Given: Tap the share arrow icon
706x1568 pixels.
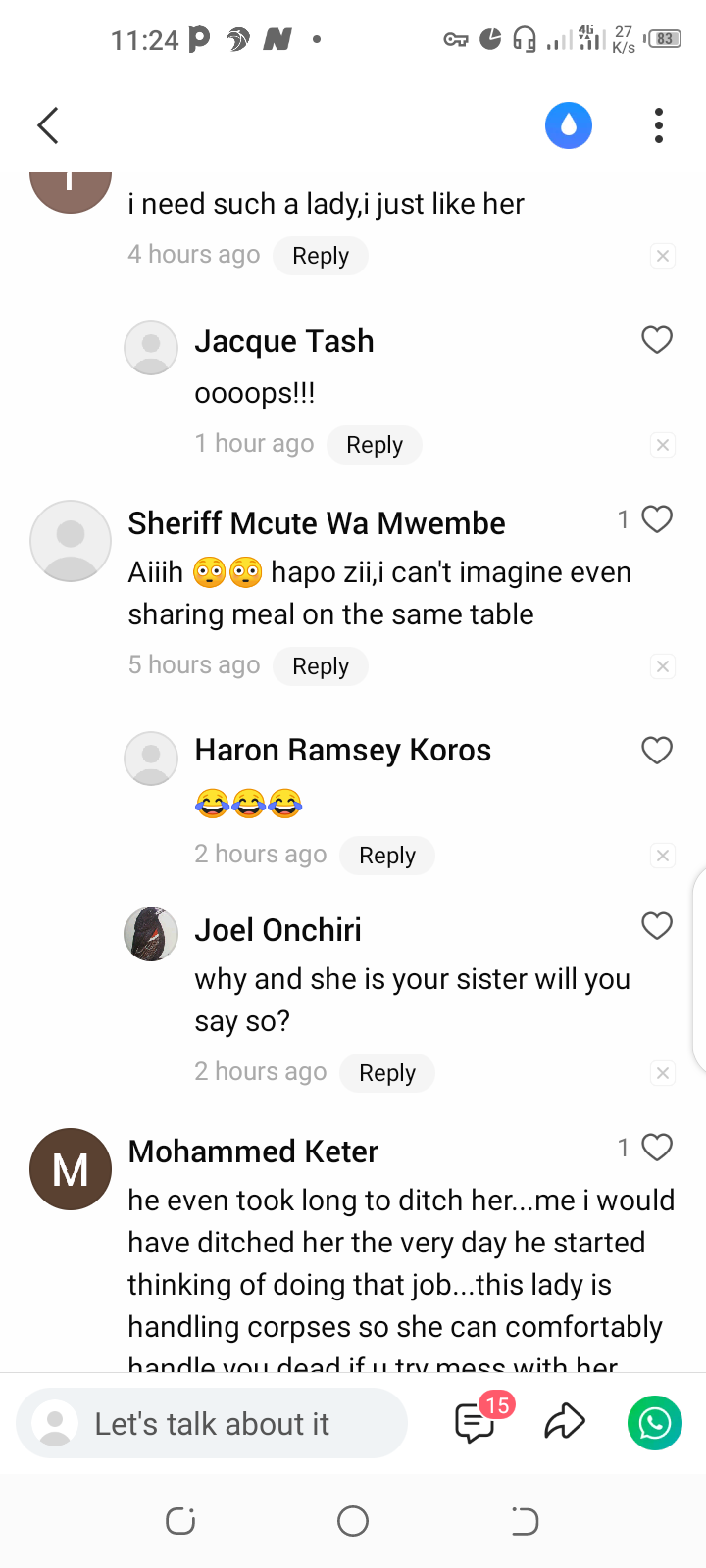Looking at the screenshot, I should [565, 1422].
